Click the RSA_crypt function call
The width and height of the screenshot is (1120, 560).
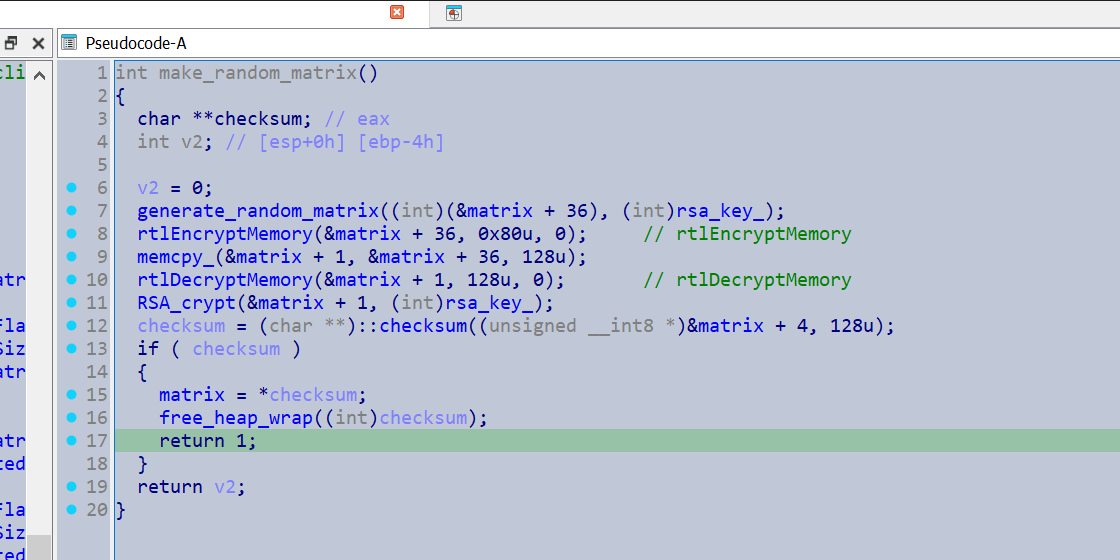186,302
